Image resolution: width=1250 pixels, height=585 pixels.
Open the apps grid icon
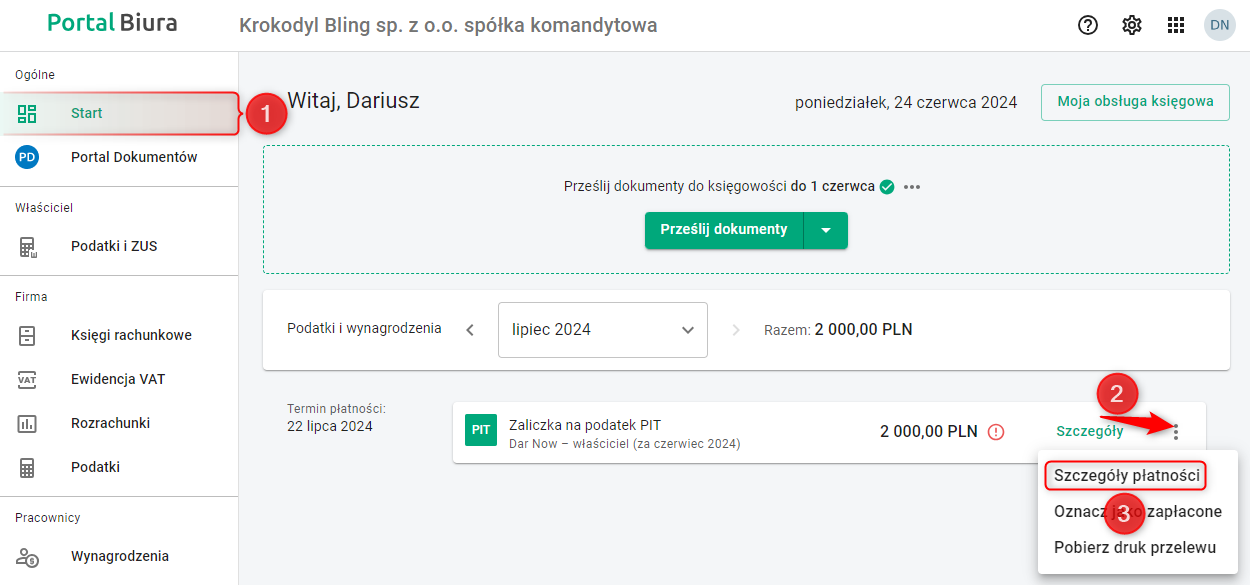(1176, 25)
